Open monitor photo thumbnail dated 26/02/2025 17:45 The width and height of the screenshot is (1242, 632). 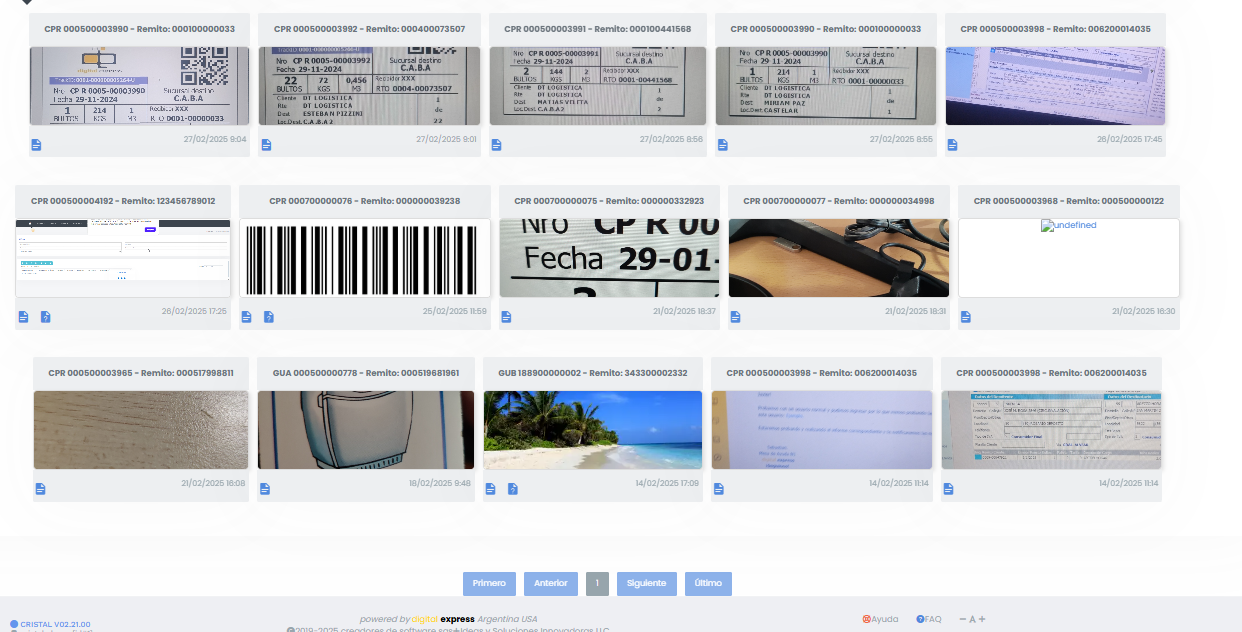click(x=1055, y=86)
